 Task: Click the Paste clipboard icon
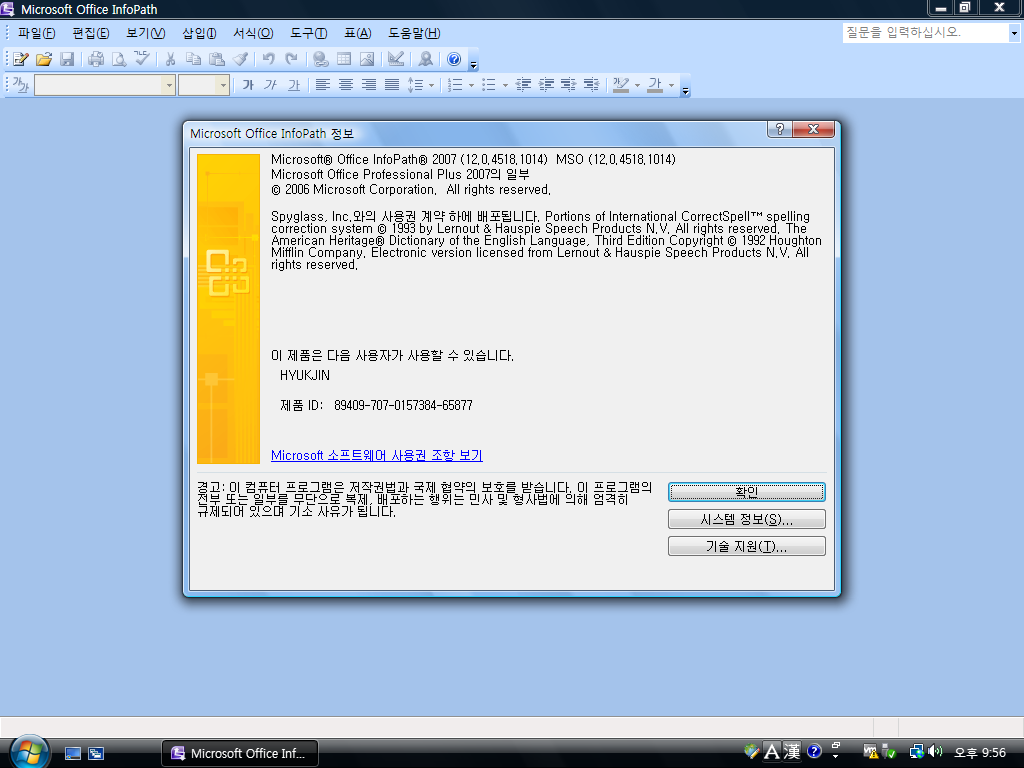click(x=217, y=59)
